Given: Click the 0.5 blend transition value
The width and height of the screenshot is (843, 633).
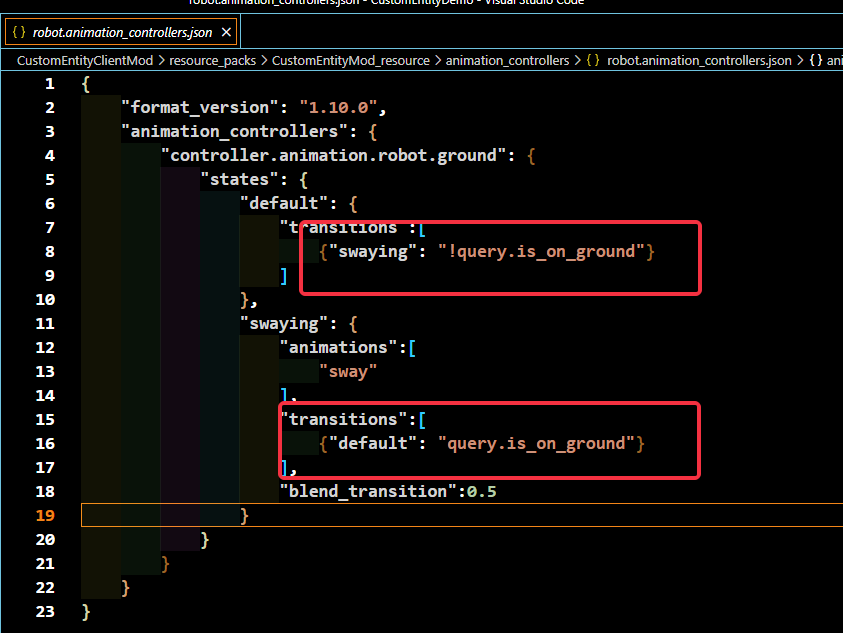Looking at the screenshot, I should (x=482, y=492).
